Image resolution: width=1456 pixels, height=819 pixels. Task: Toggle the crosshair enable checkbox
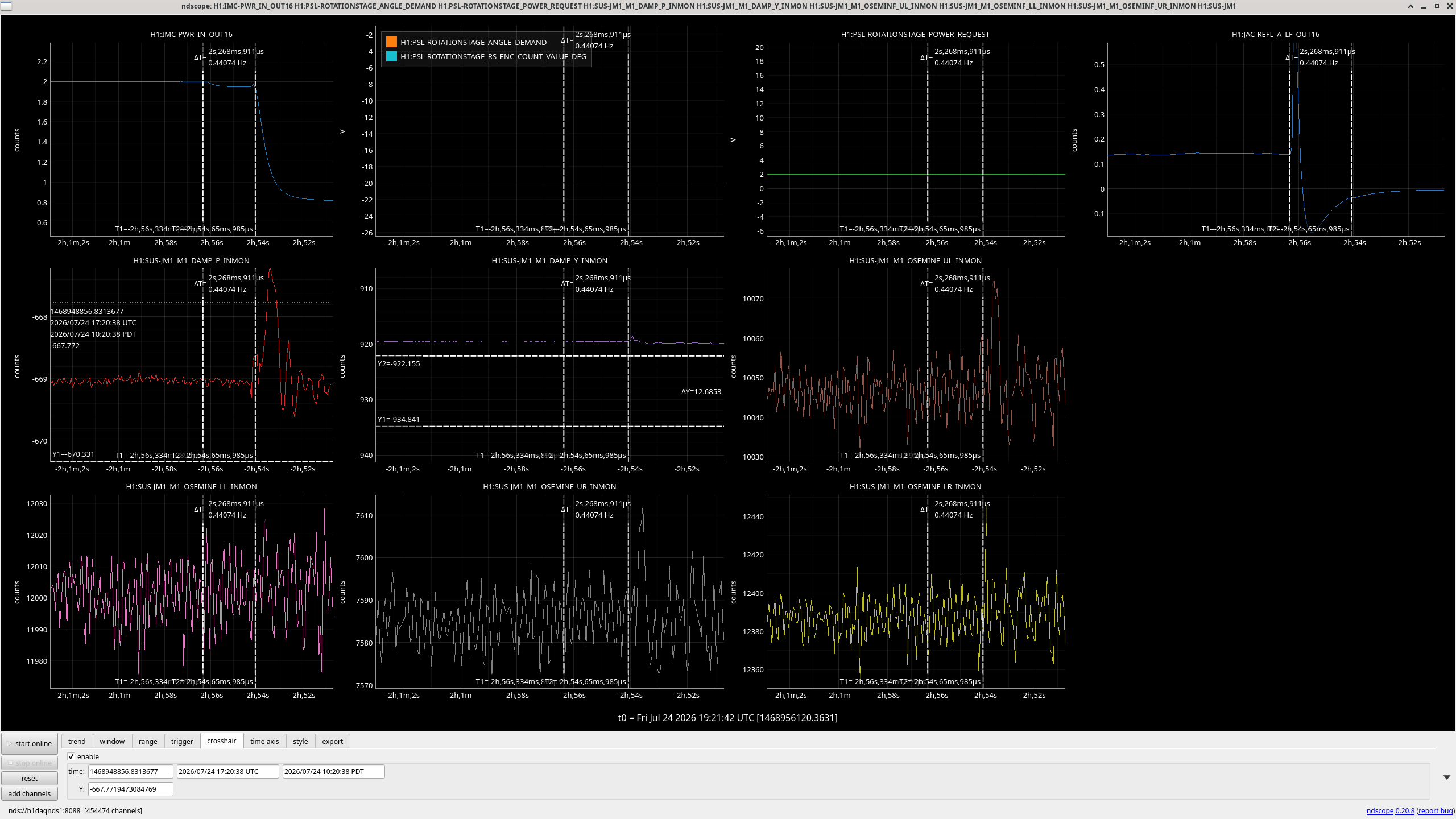point(71,756)
